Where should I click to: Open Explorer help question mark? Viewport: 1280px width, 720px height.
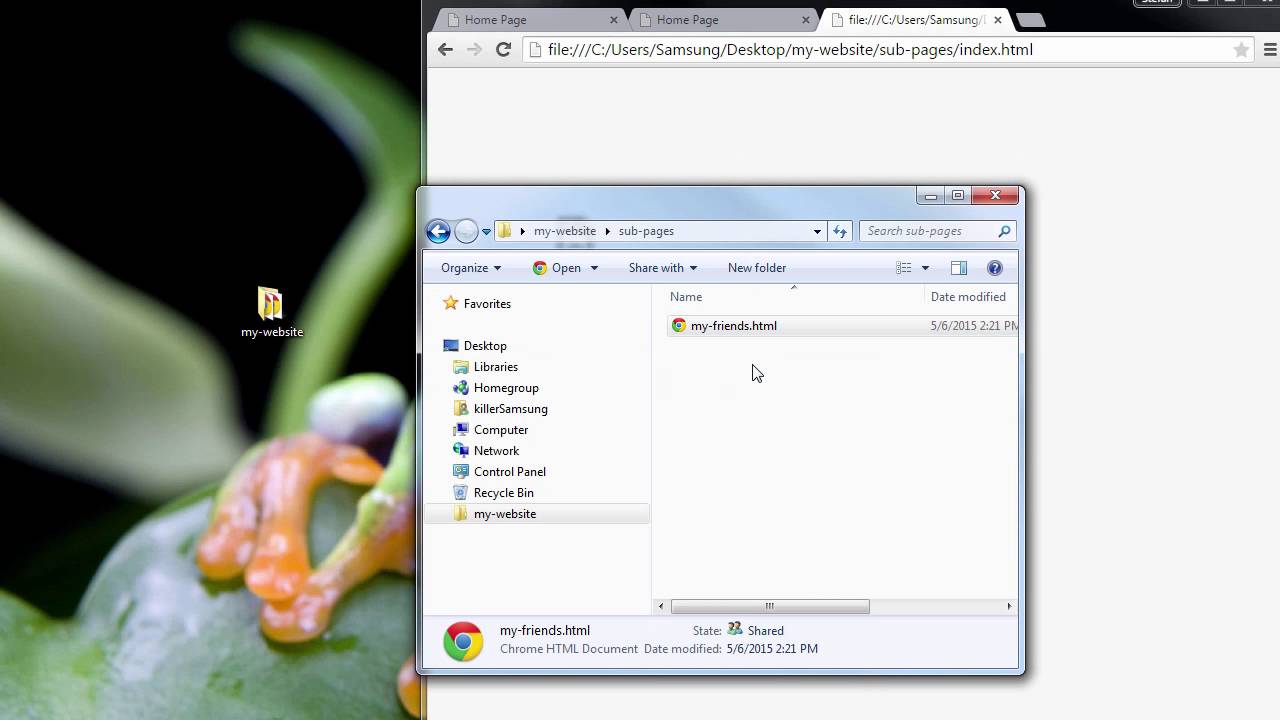point(995,268)
